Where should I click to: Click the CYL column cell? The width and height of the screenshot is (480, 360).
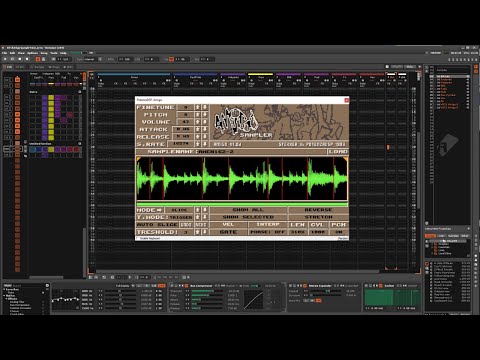click(318, 224)
